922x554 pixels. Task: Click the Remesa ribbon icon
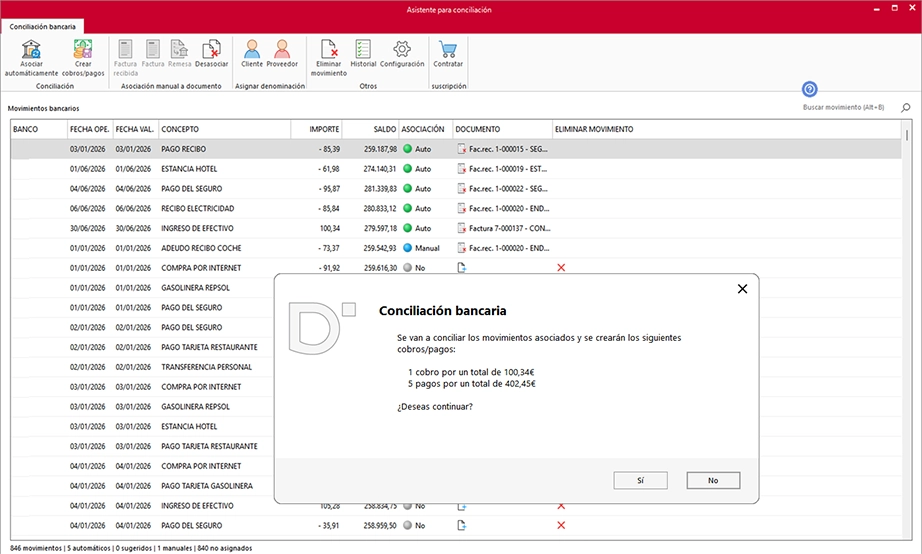click(179, 49)
